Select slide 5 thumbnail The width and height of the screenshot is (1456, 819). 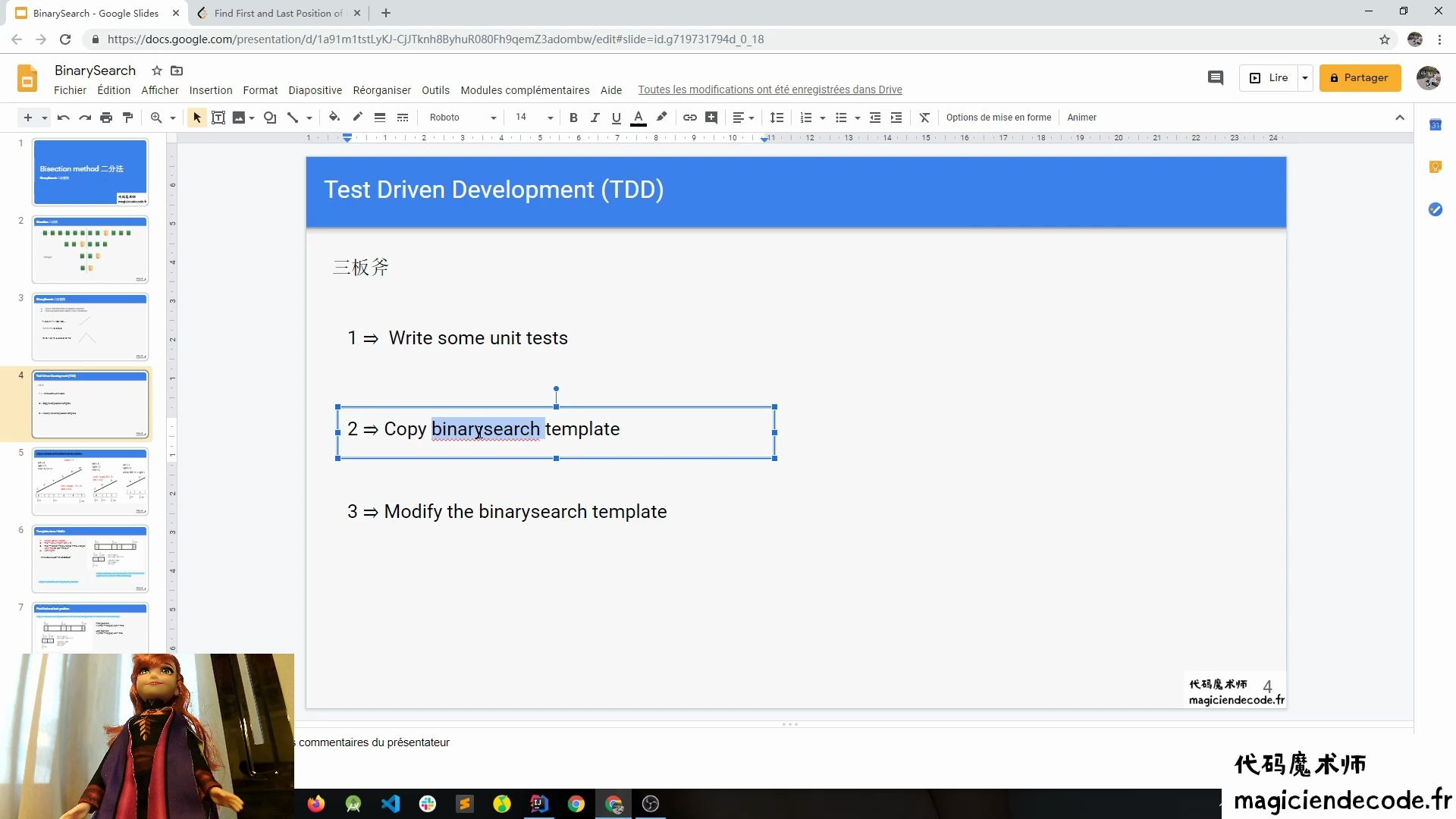point(89,482)
